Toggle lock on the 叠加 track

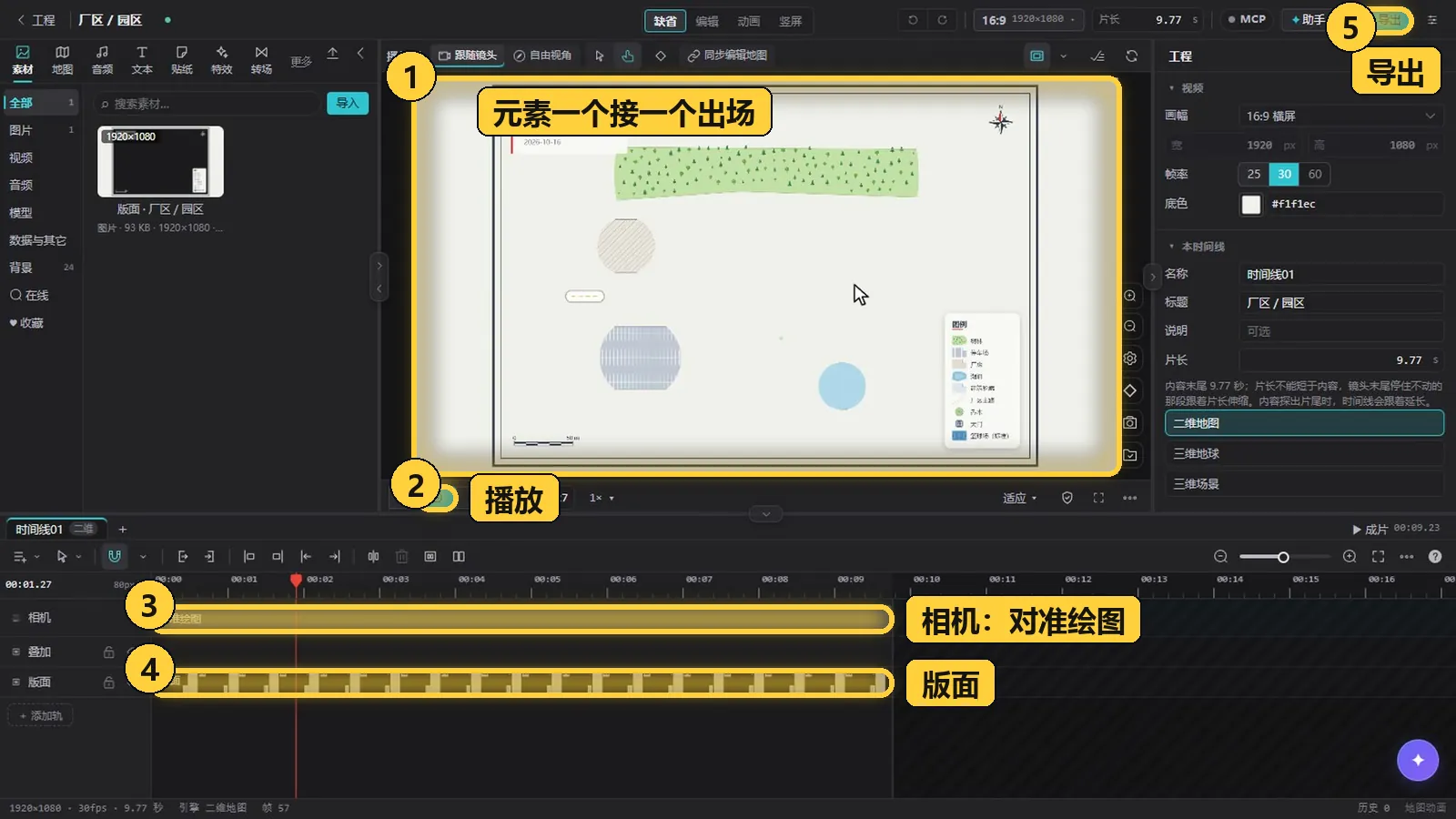pos(109,652)
